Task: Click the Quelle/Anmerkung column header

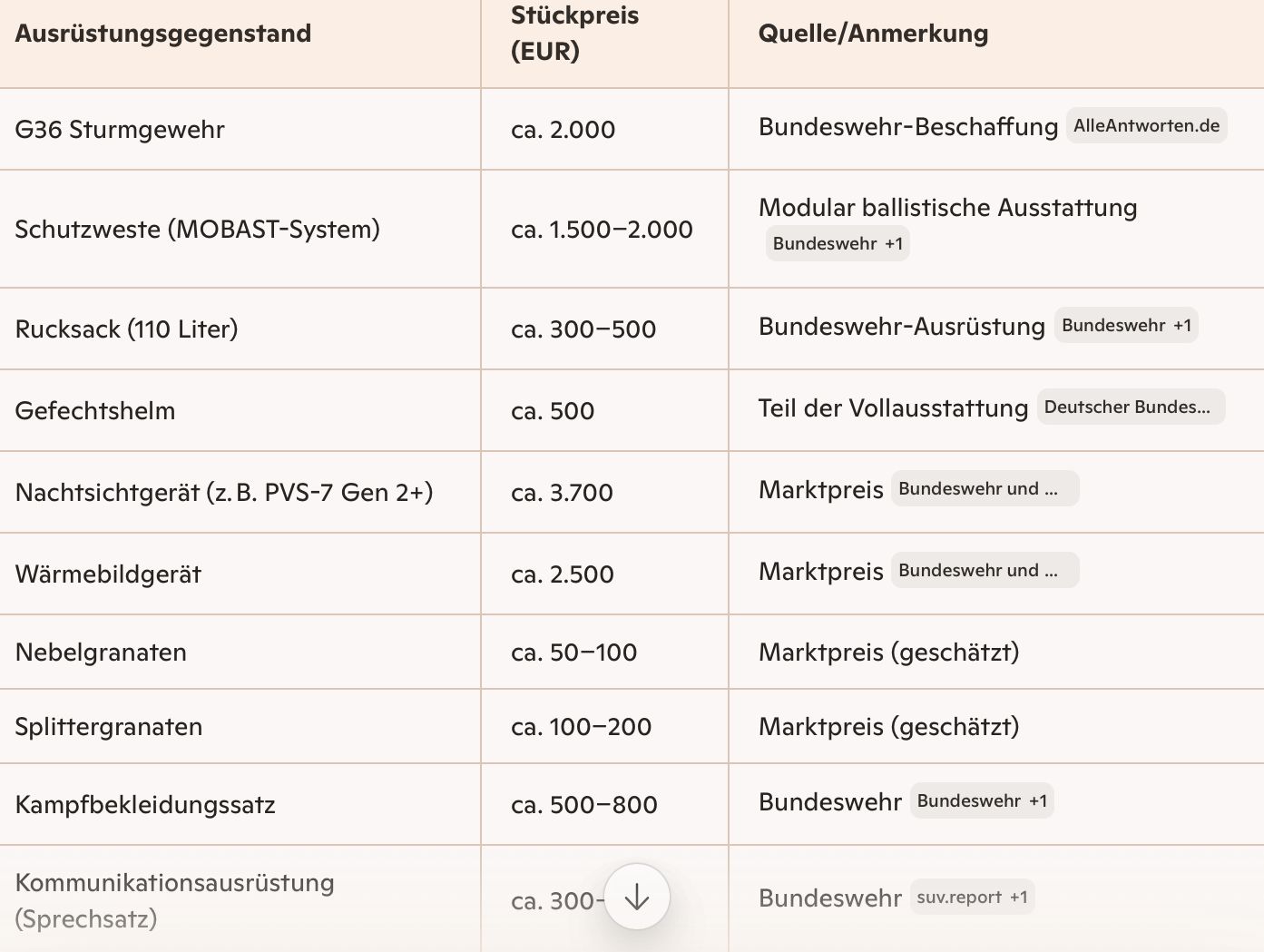Action: pos(873,34)
